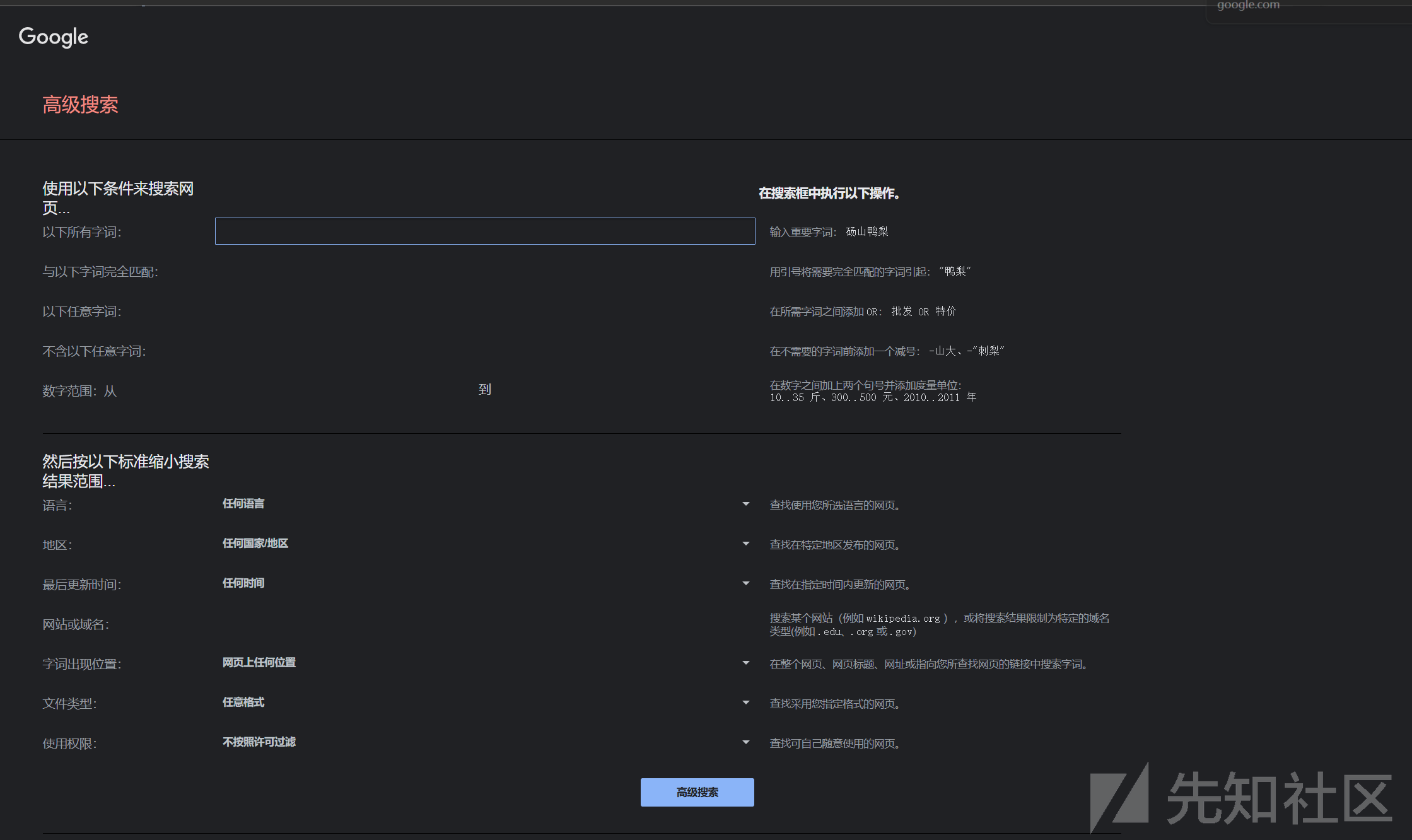Open the 文件类型 dropdown showing 任意格式
The height and width of the screenshot is (840, 1412).
(486, 703)
